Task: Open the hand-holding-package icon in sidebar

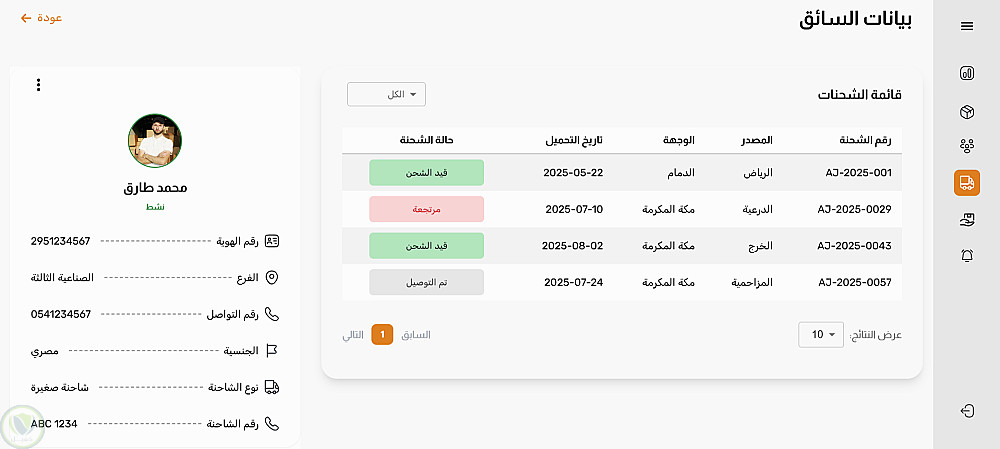Action: coord(966,219)
